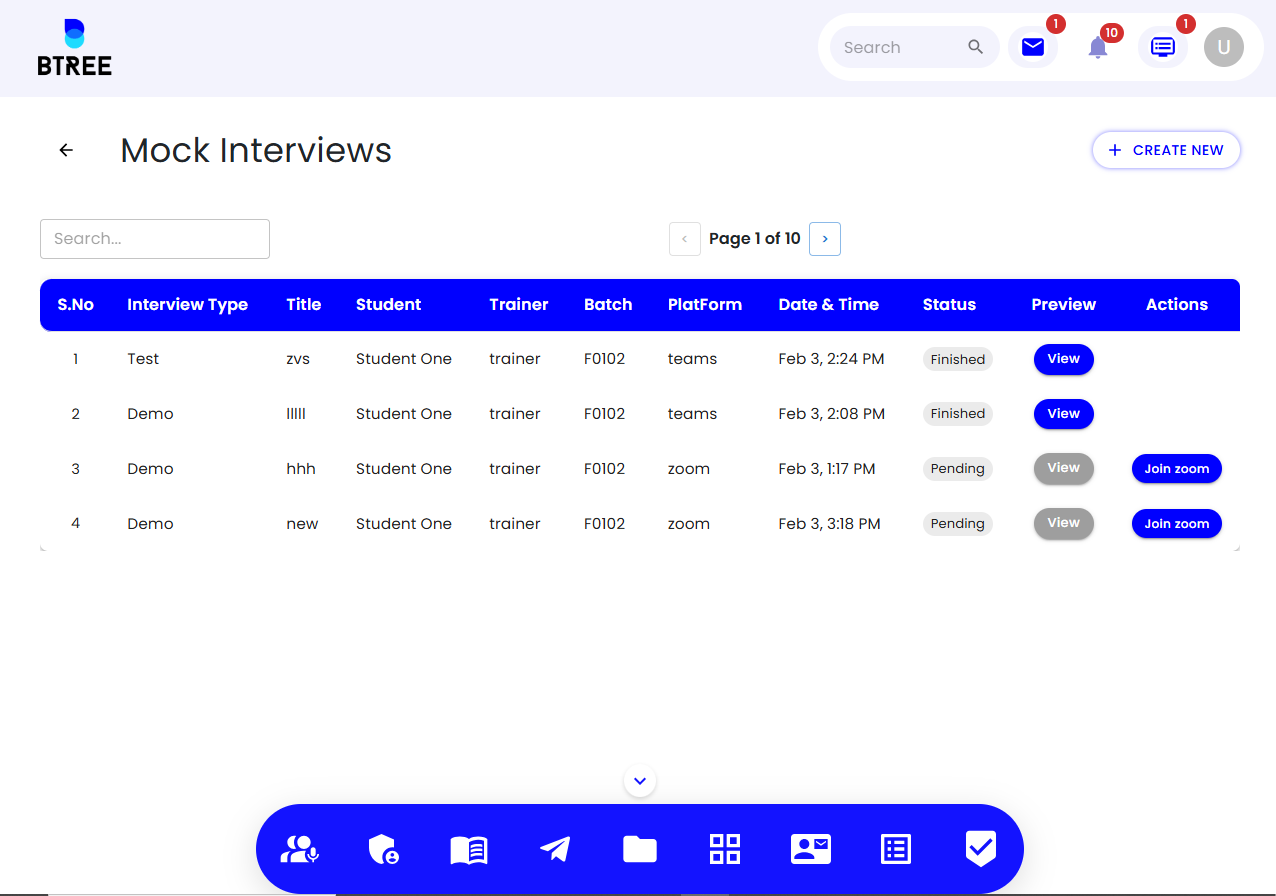Open the checkmark badge dock icon

(981, 849)
